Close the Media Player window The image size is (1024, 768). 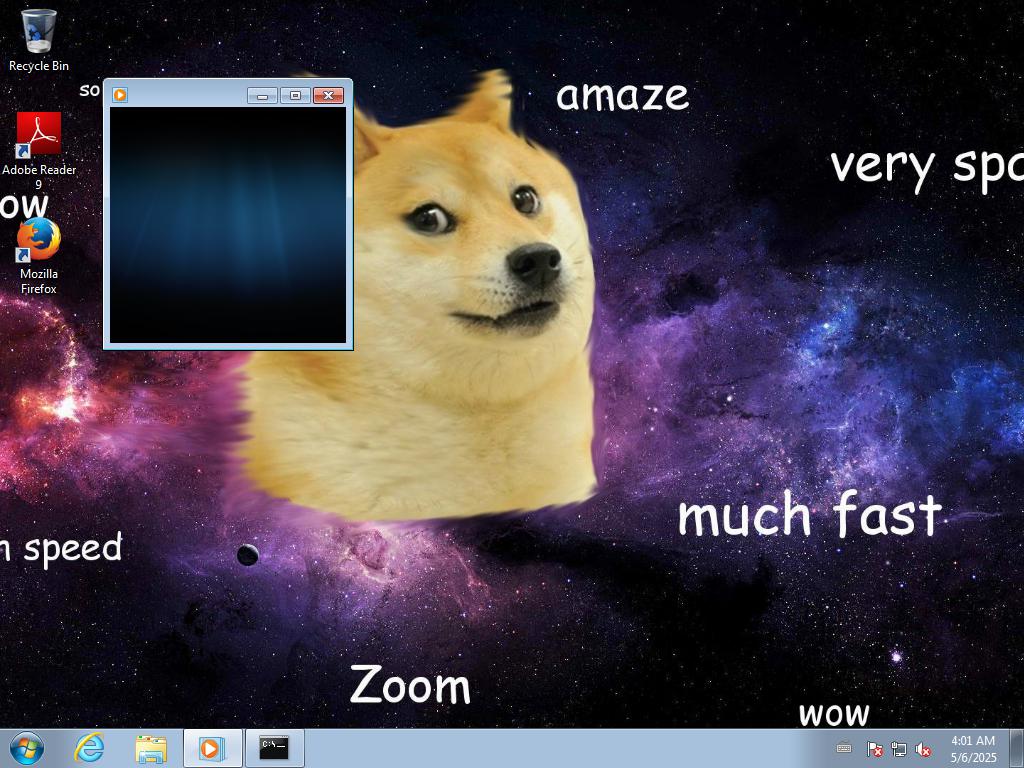328,95
